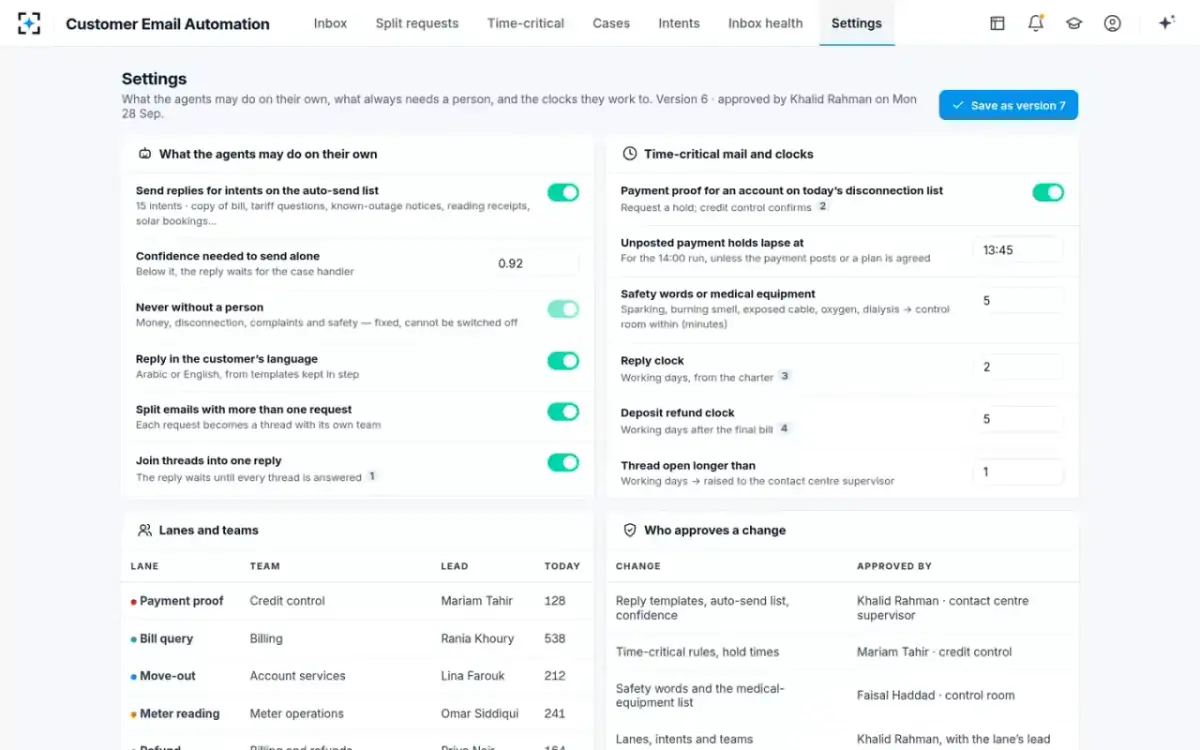The image size is (1200, 750).
Task: Click lead name Omar Siddiqui
Action: (478, 714)
